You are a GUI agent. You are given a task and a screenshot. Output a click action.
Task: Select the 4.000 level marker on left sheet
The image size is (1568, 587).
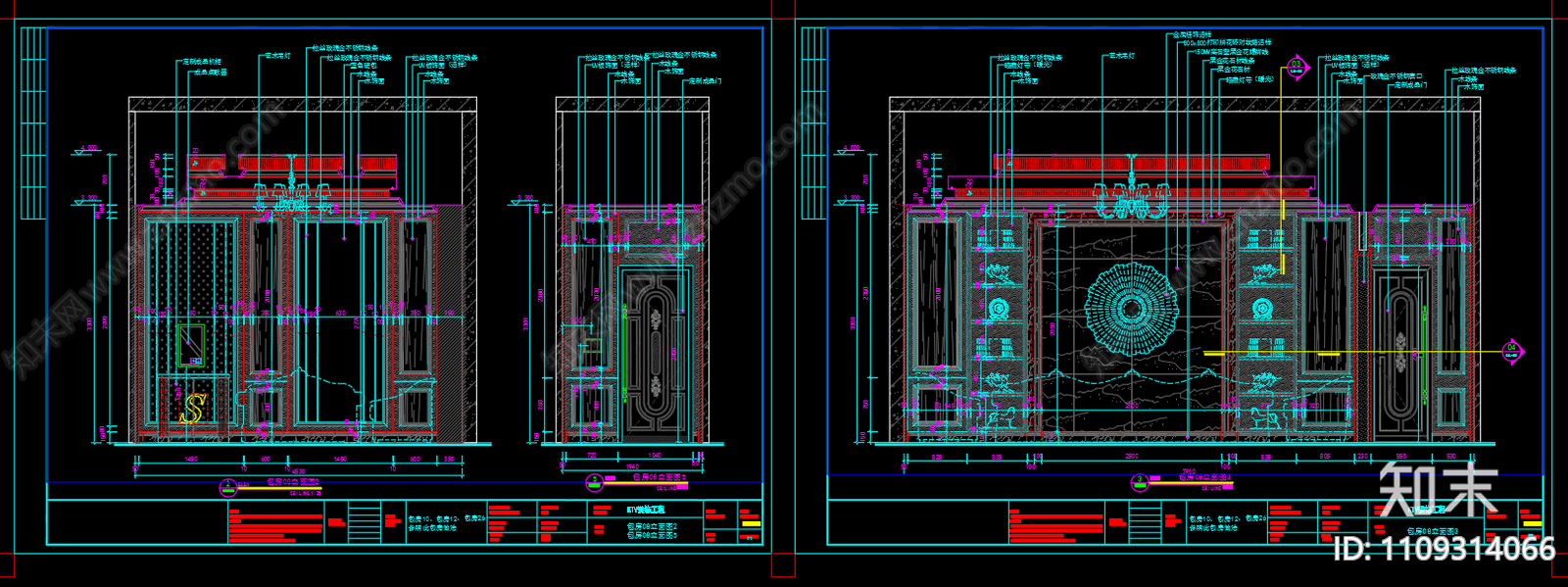86,150
